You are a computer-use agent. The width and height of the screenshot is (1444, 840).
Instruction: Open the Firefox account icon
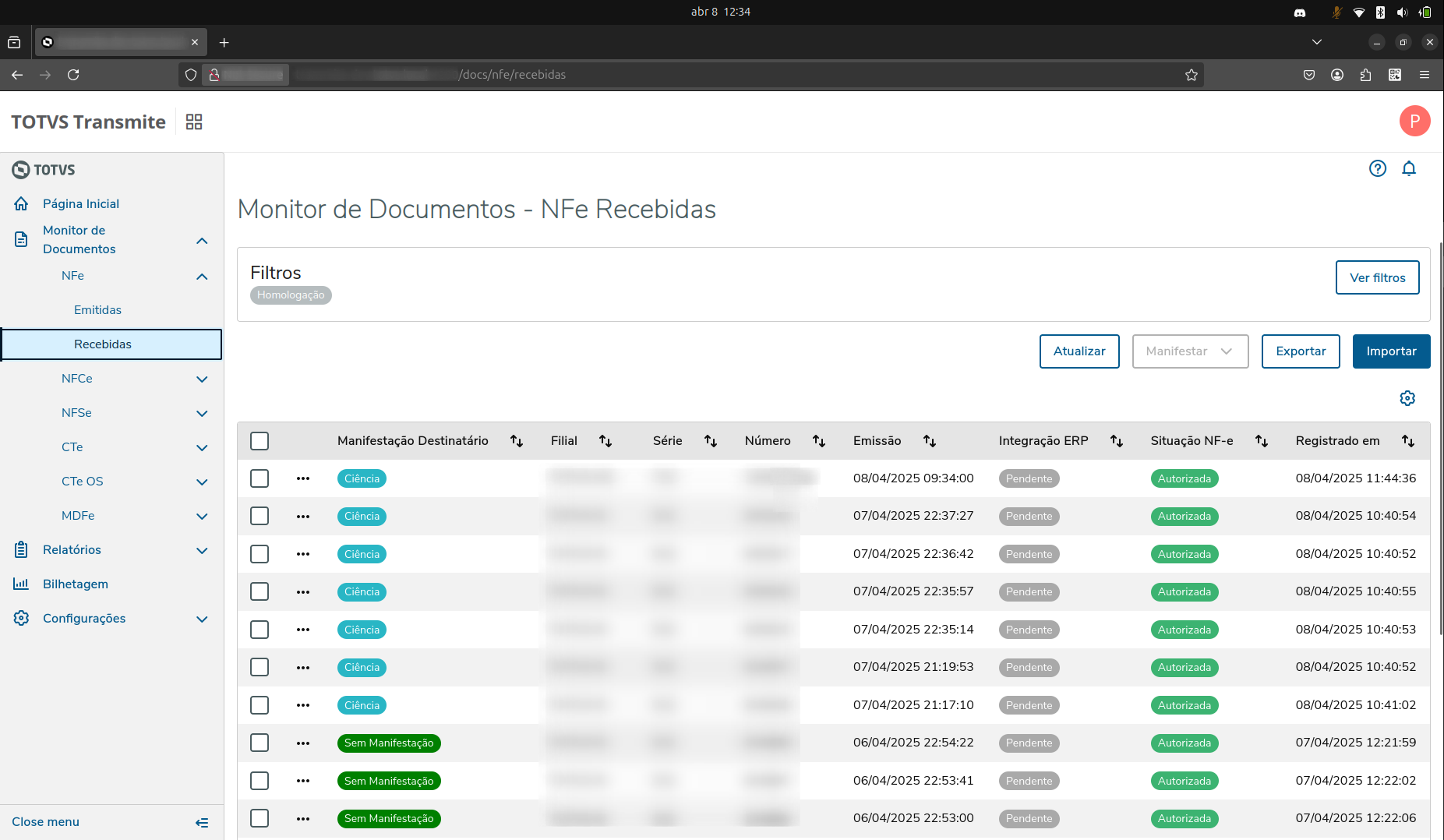pos(1337,75)
